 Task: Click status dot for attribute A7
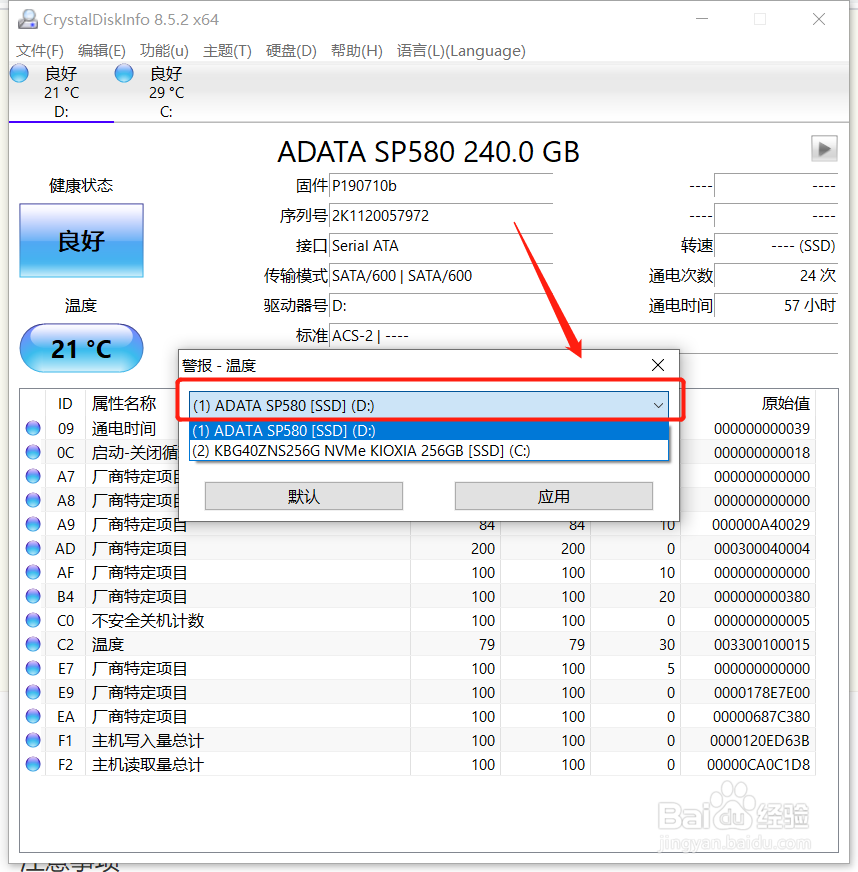33,475
